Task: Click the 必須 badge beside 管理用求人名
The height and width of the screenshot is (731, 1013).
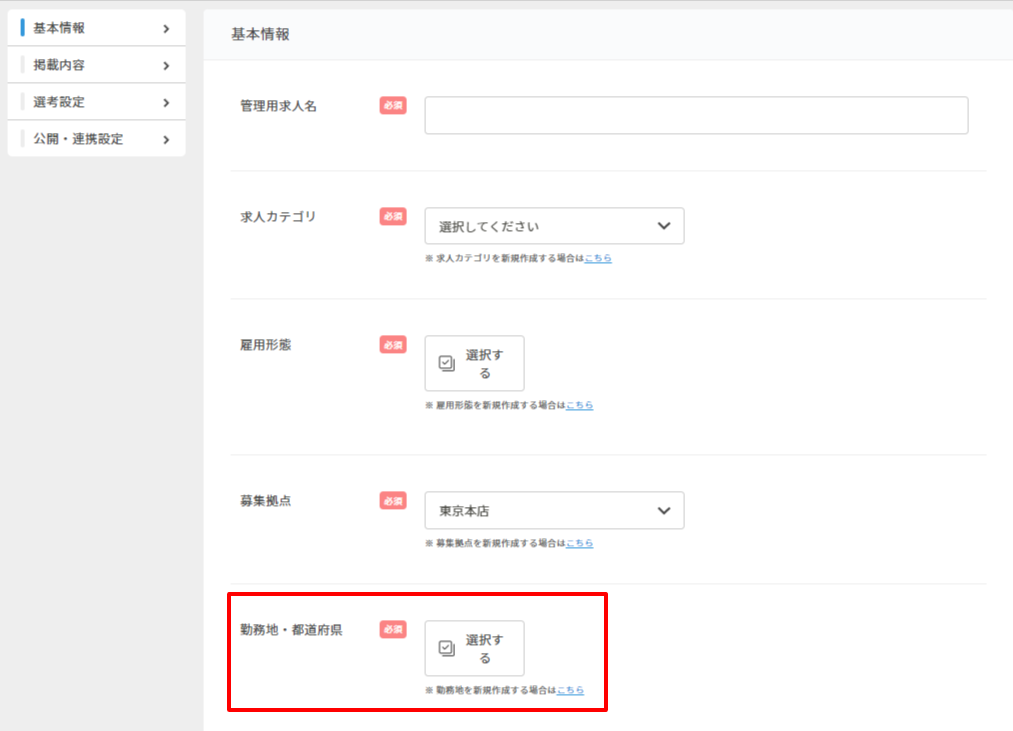Action: [x=393, y=106]
